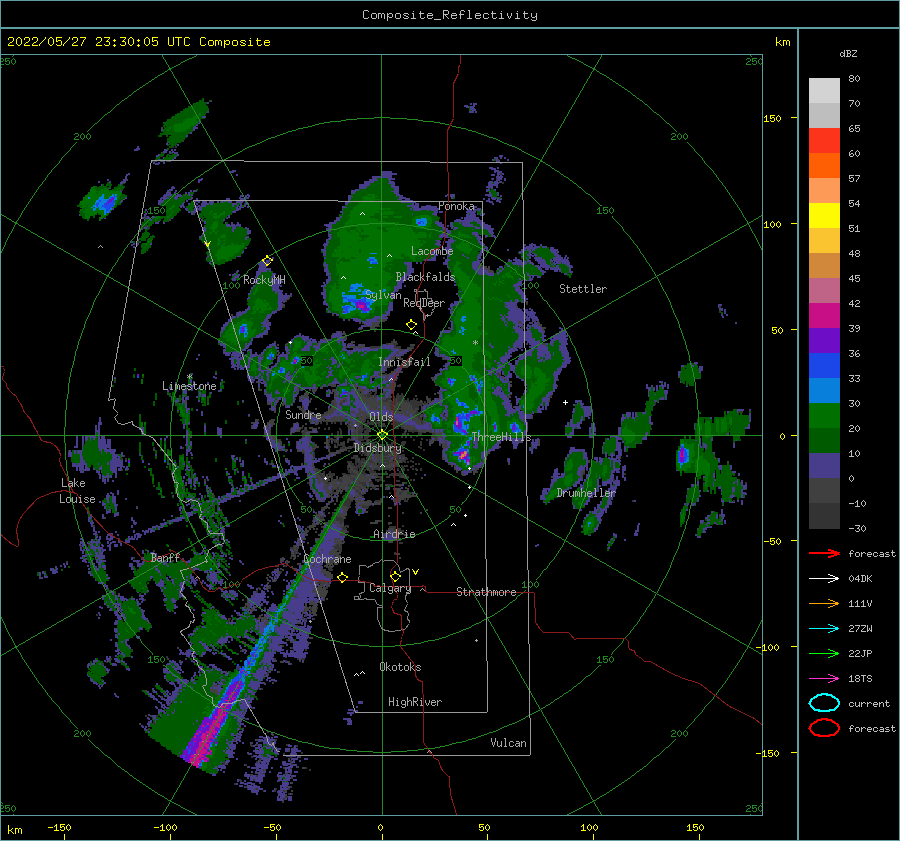Click the yellow diamond marker above Calgary
900x841 pixels.
[395, 576]
